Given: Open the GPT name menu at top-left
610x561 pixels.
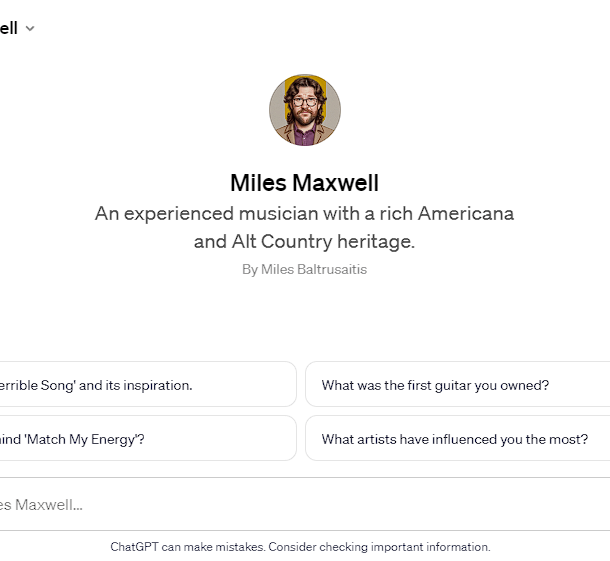Looking at the screenshot, I should (x=17, y=28).
